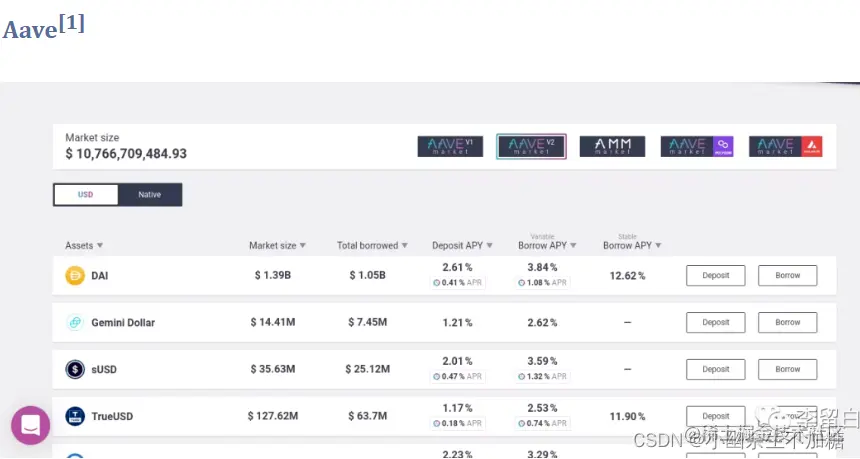Viewport: 860px width, 459px height.
Task: Click sUSD total borrowed $ 25.12M
Action: click(x=367, y=369)
